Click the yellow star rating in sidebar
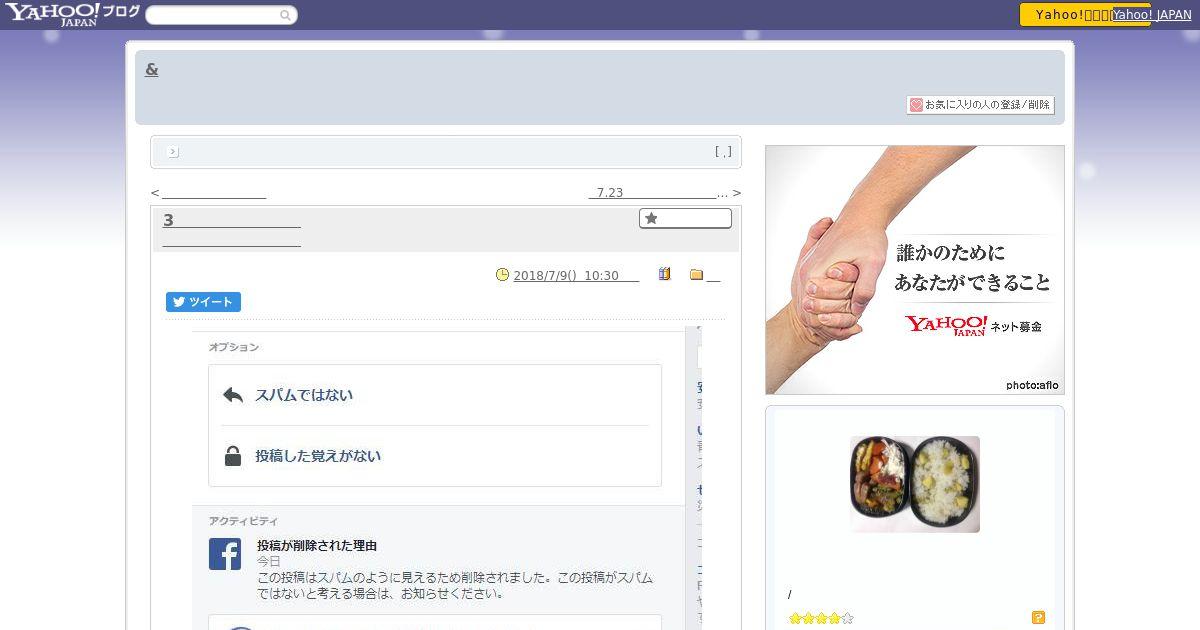 click(821, 618)
